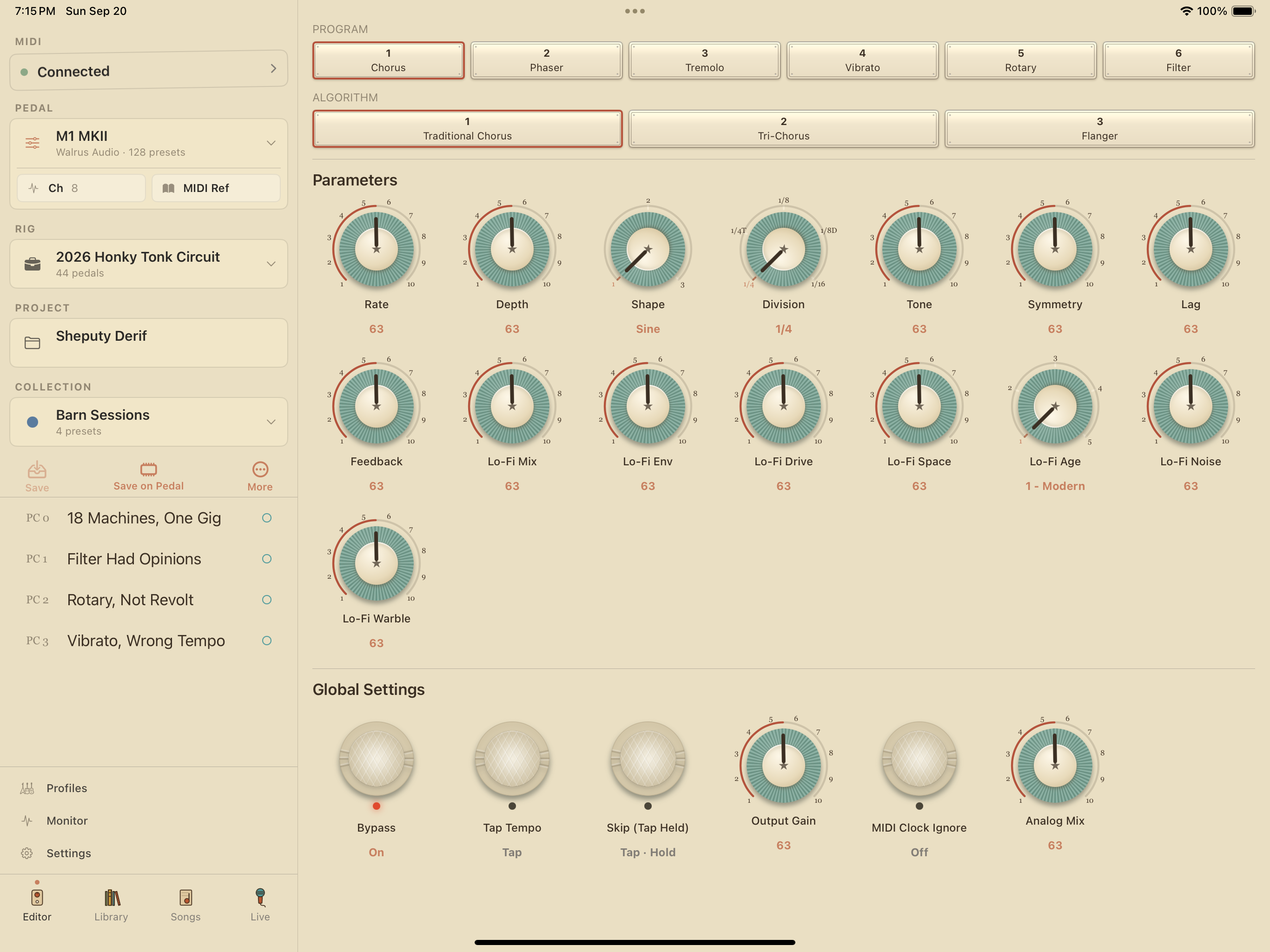Choose the Tri-Chorus algorithm
Image resolution: width=1270 pixels, height=952 pixels.
783,129
